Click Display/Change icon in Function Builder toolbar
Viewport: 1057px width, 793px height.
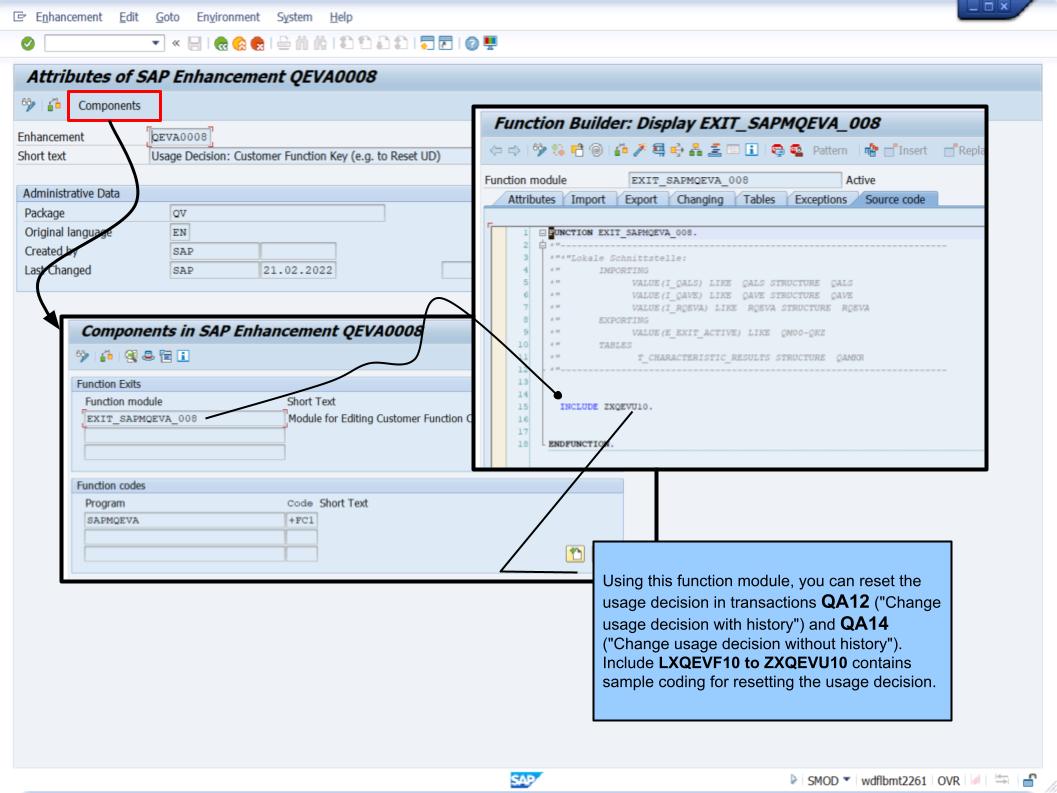539,150
